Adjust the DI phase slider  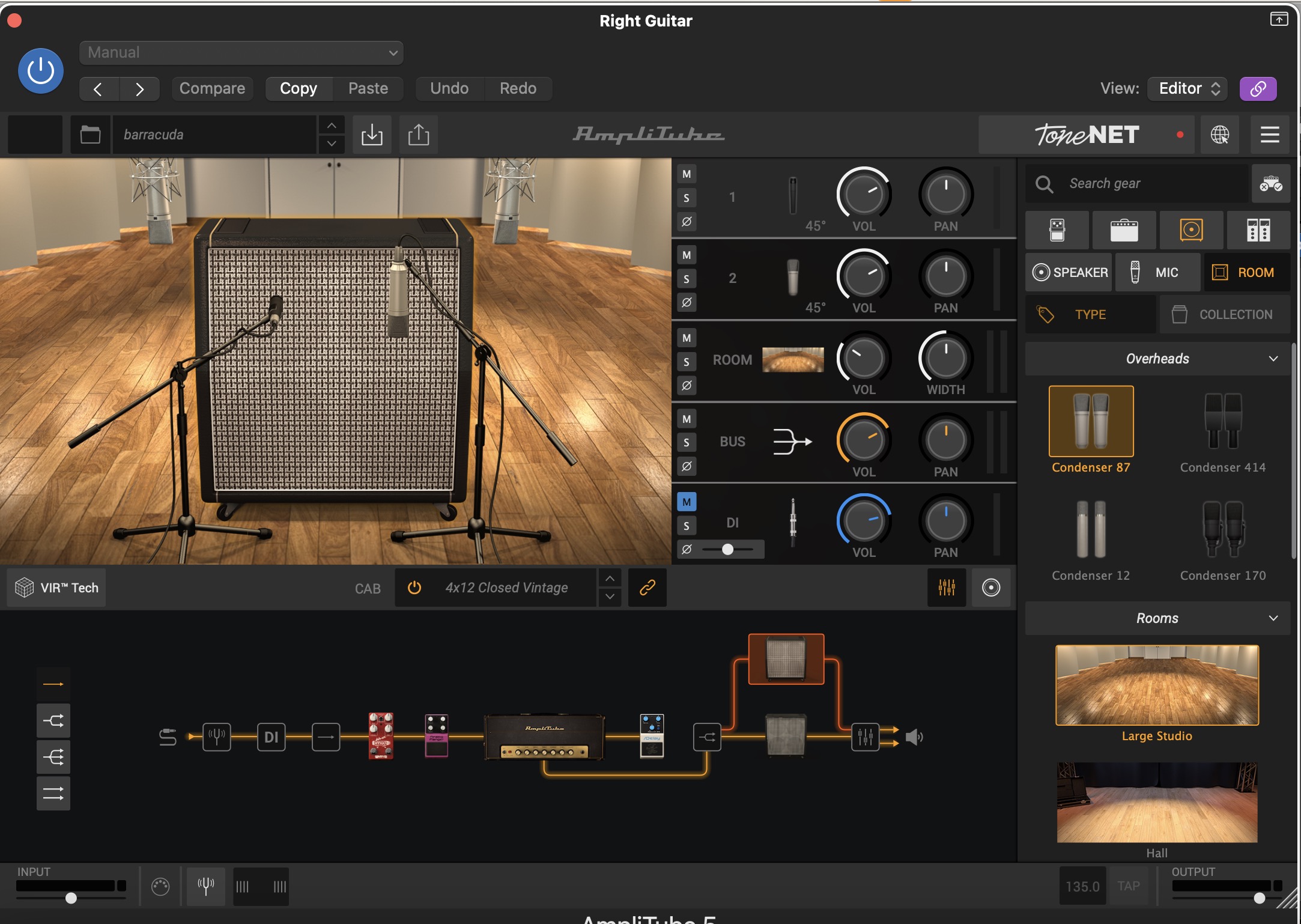(x=728, y=549)
